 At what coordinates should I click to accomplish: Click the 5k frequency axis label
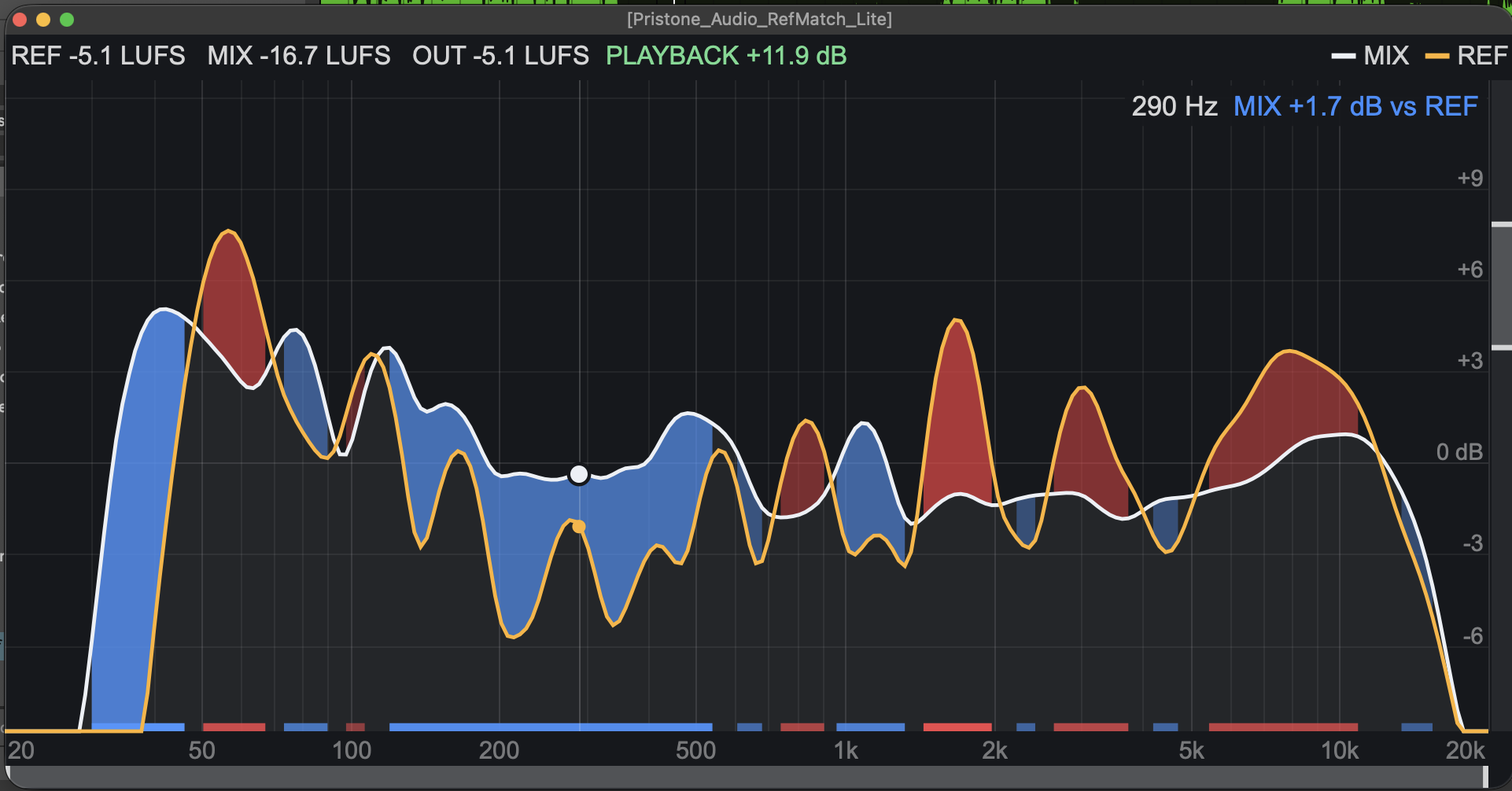tap(1191, 750)
